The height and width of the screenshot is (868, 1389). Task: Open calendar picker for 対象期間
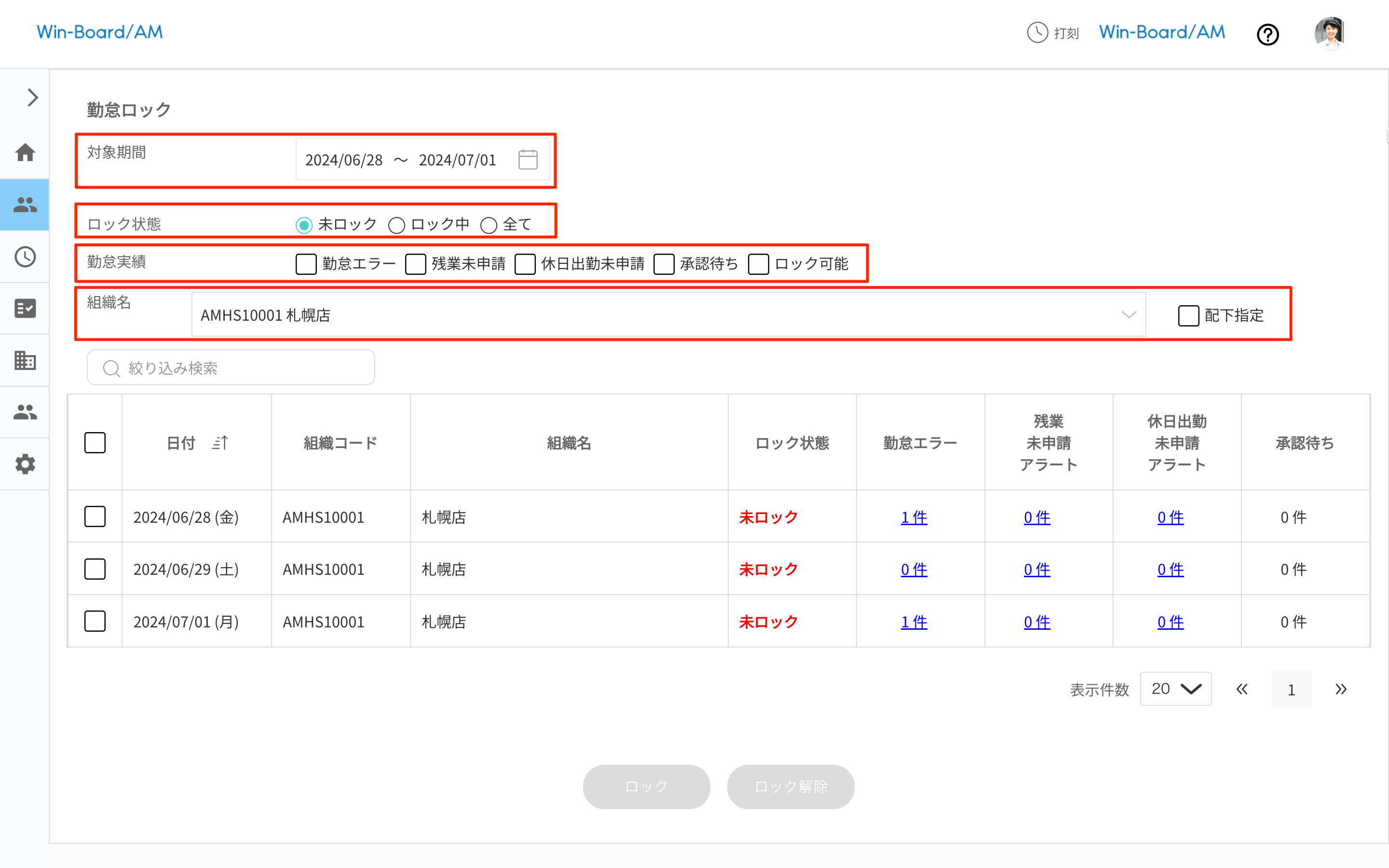(528, 160)
